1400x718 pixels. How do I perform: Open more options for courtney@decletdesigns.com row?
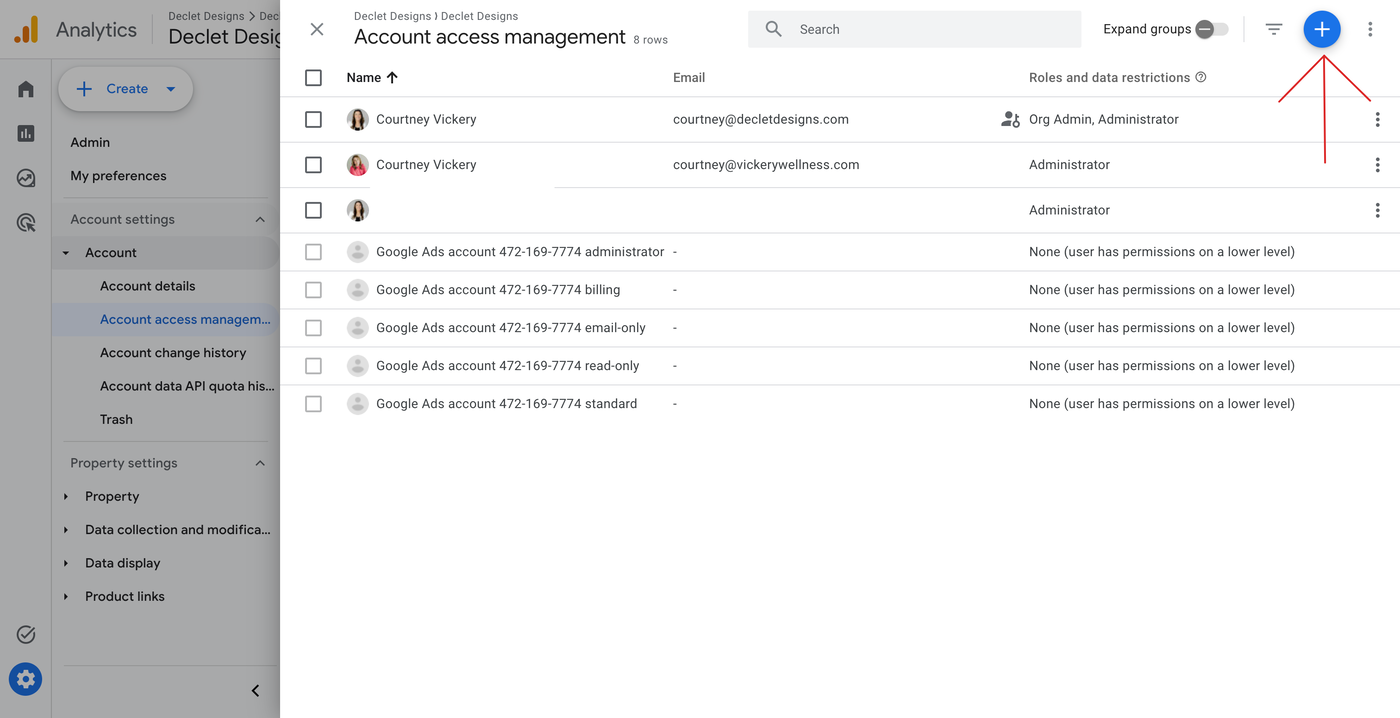(1377, 120)
